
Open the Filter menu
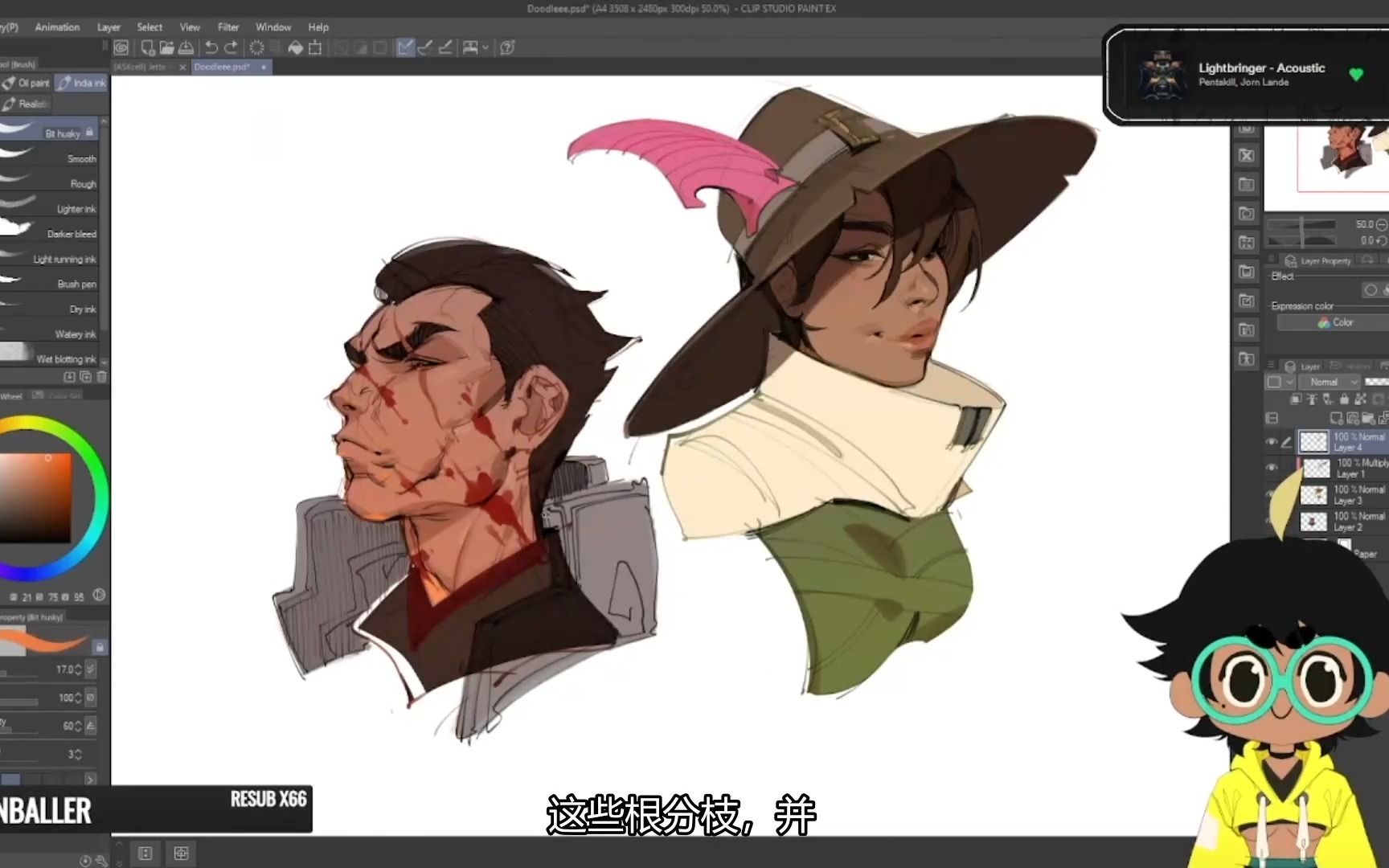click(x=228, y=27)
